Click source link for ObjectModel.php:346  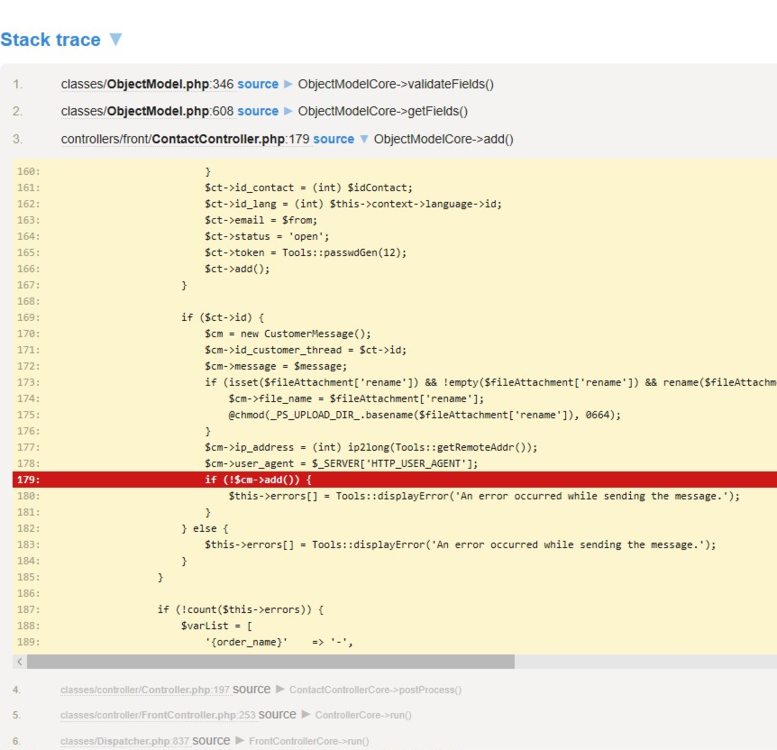coord(258,84)
